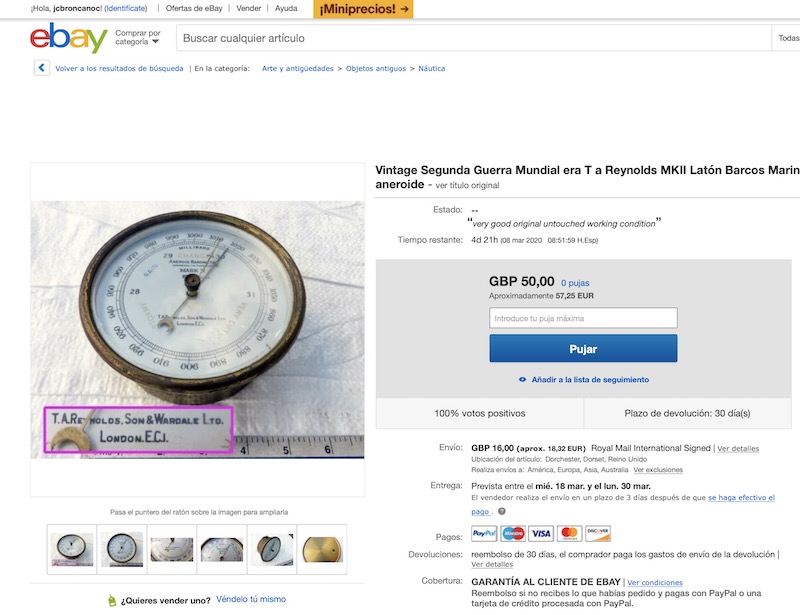Open the Todas categories dropdown
Viewport: 800px width, 615px height.
point(788,38)
